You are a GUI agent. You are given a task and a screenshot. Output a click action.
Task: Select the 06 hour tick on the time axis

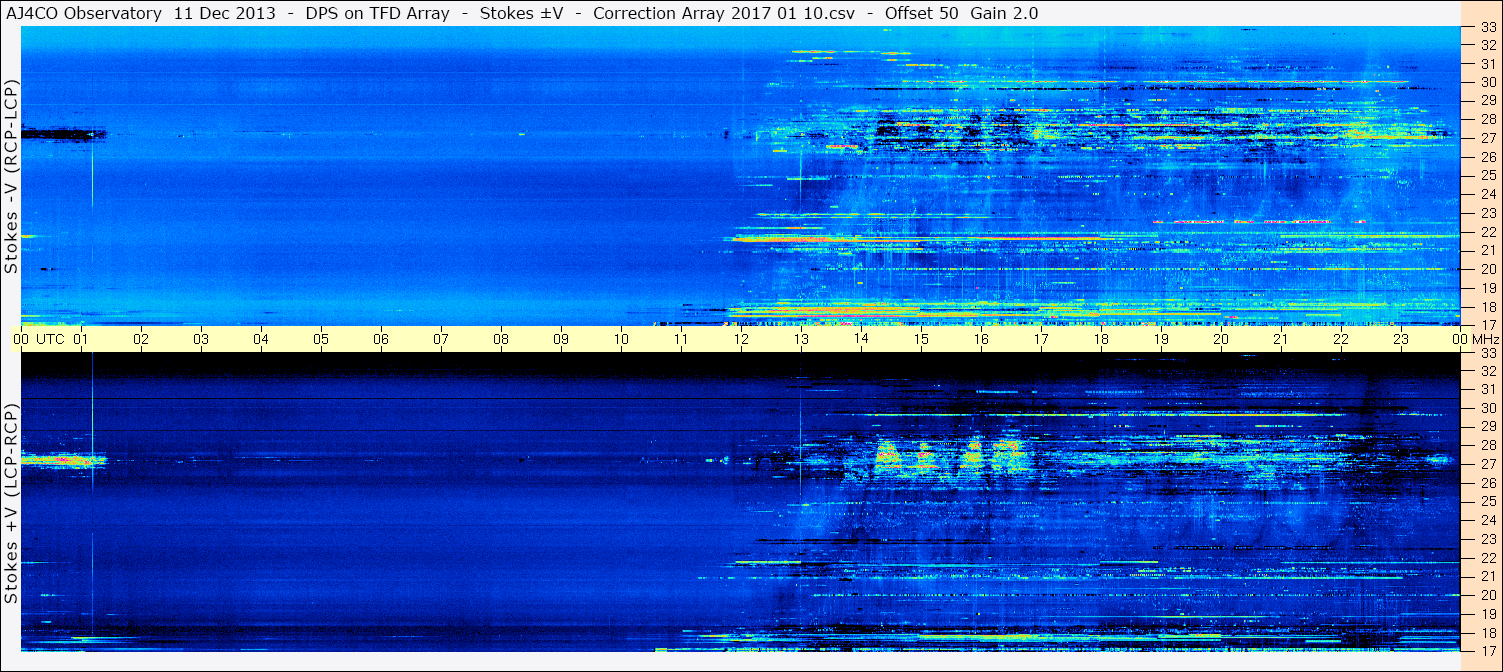[x=381, y=339]
